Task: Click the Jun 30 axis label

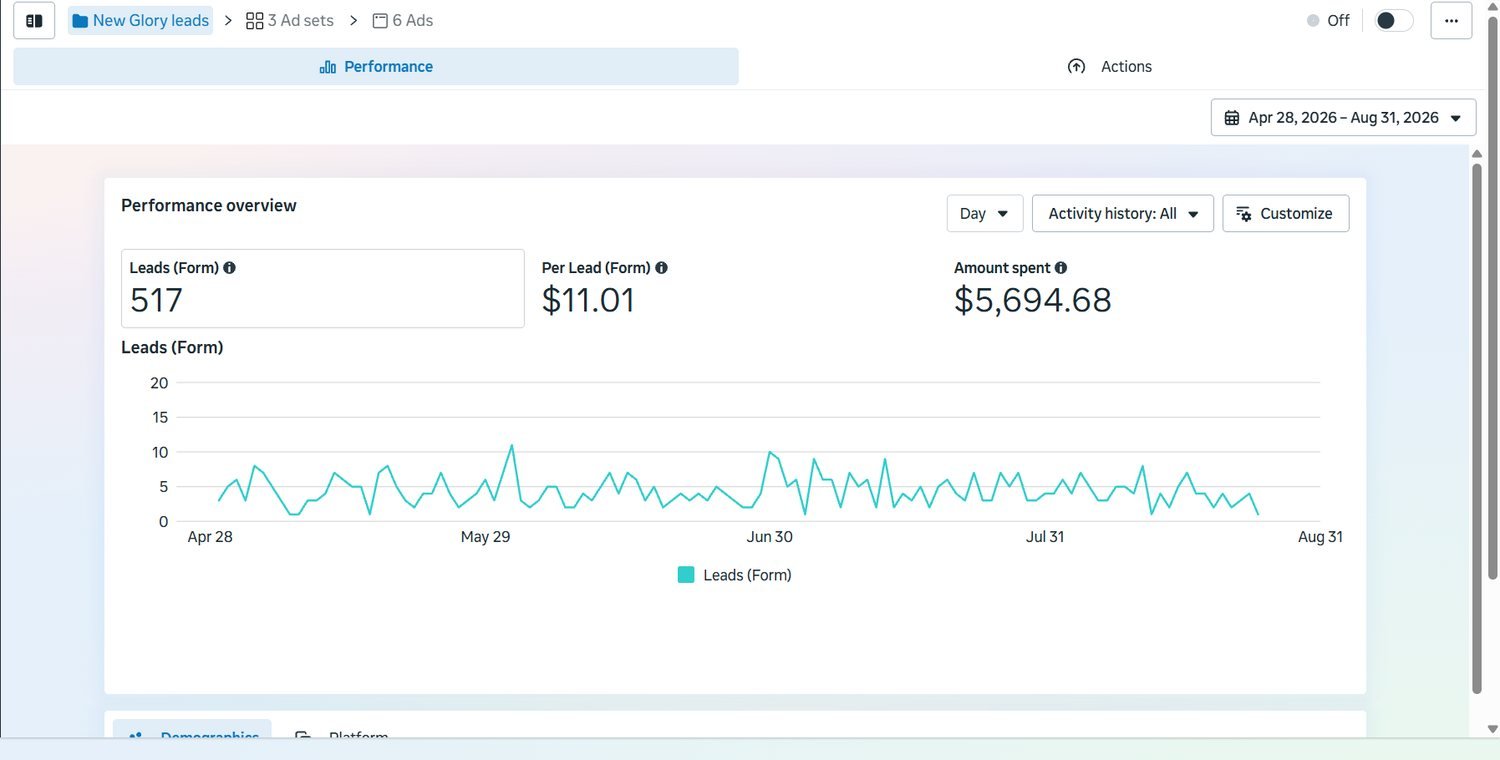Action: (770, 537)
